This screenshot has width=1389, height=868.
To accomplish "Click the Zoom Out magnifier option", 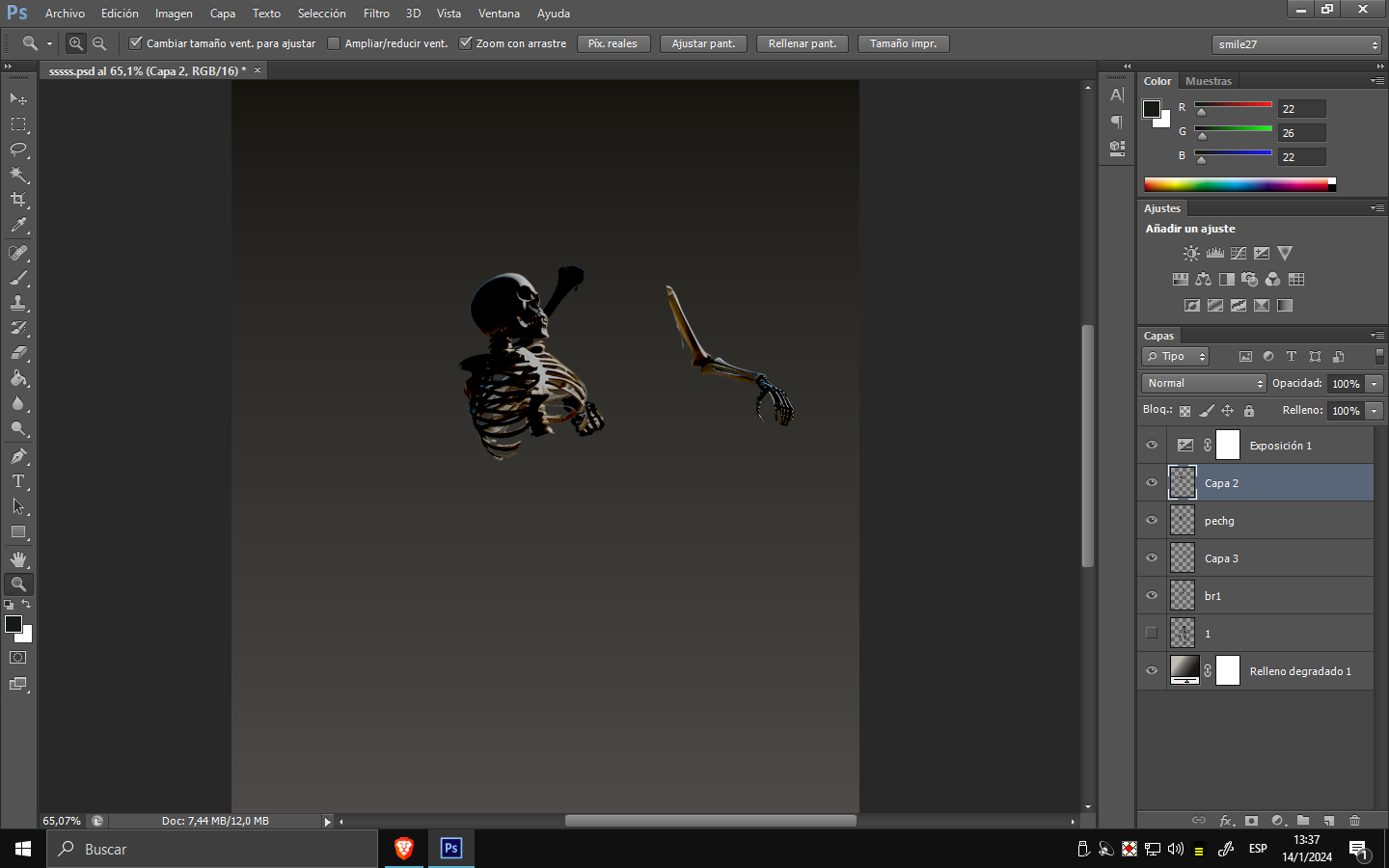I will pyautogui.click(x=99, y=43).
